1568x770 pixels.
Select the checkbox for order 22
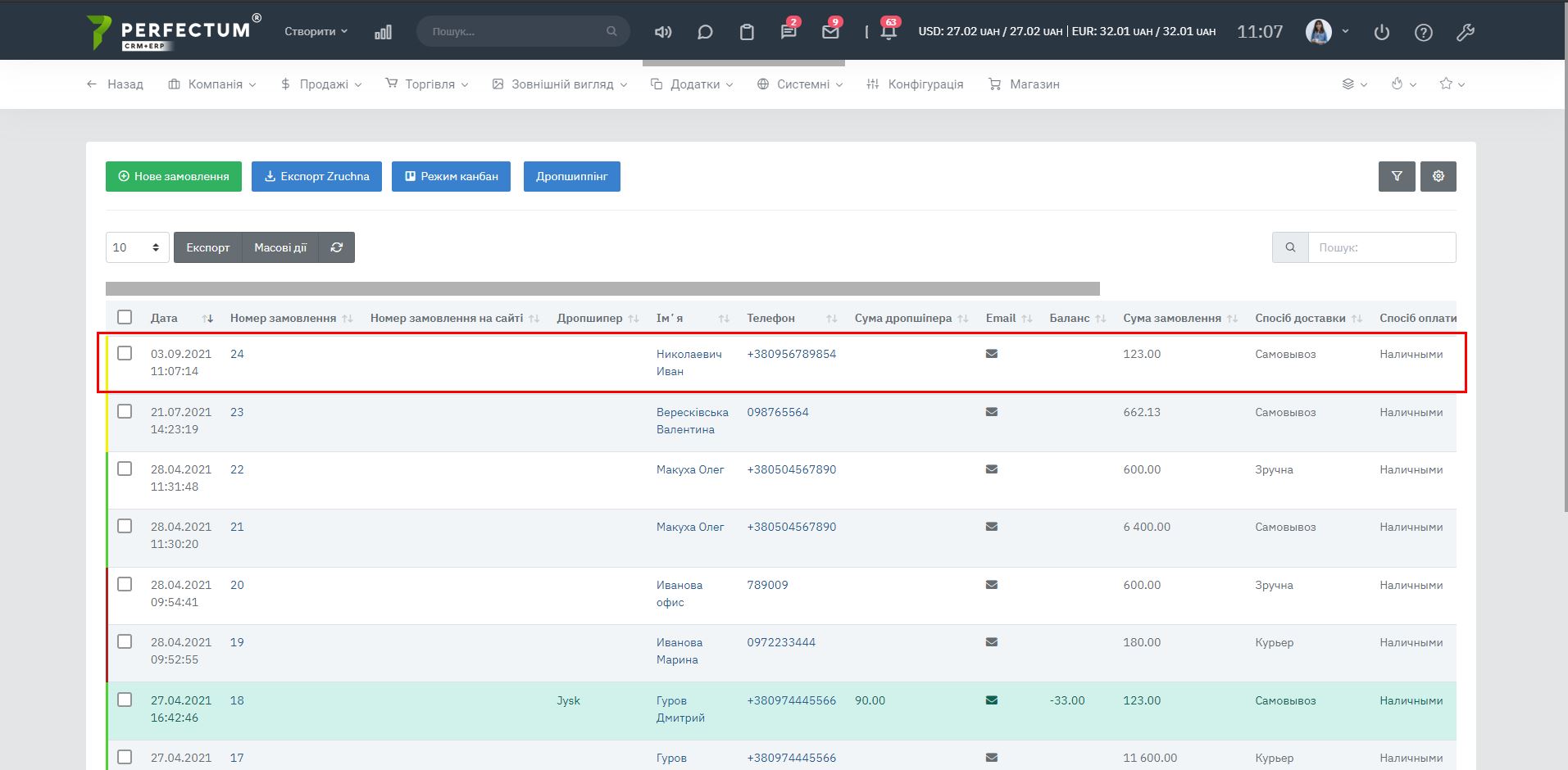[x=125, y=469]
